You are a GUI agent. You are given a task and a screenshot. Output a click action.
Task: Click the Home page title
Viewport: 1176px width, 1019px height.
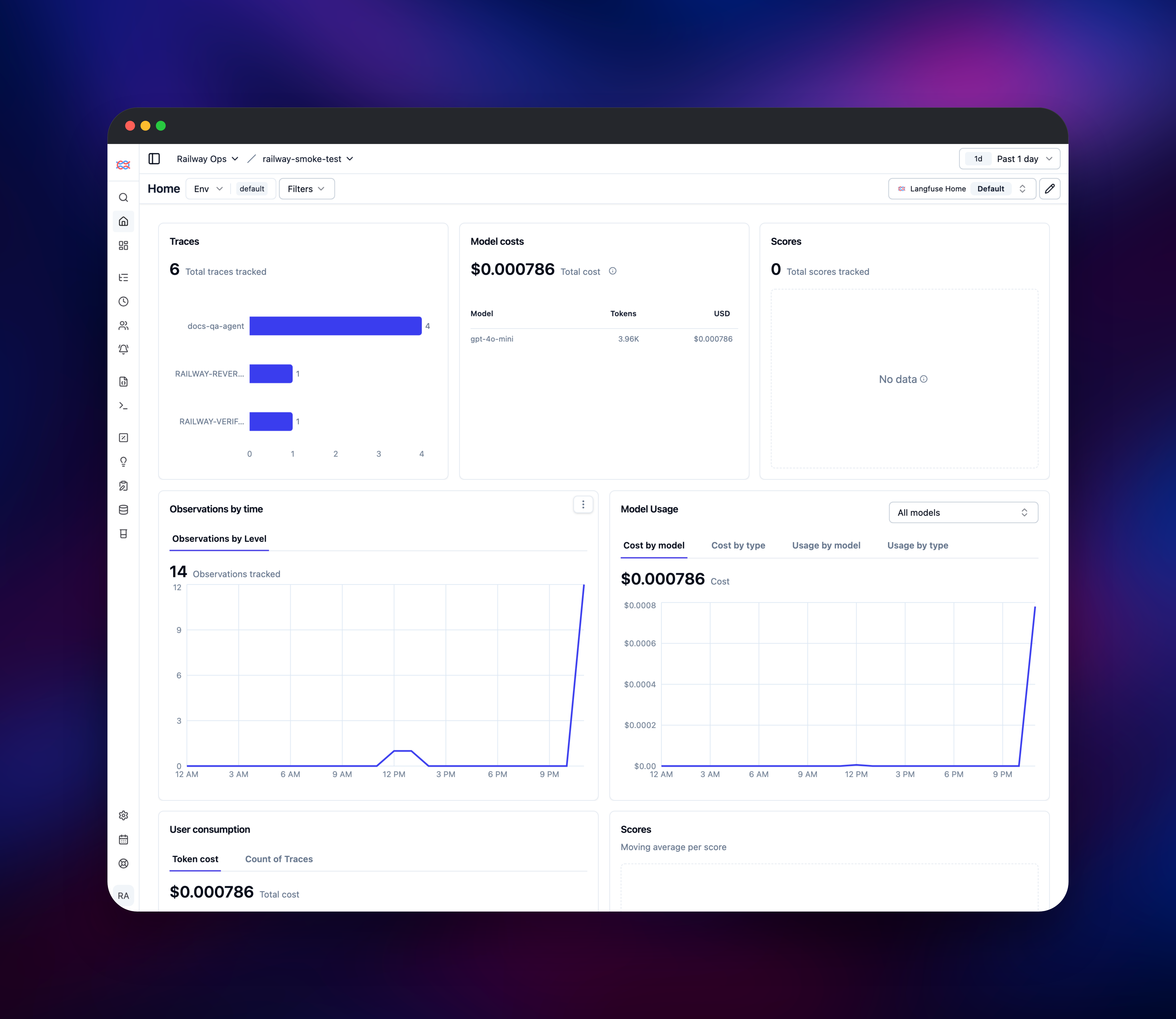[164, 189]
